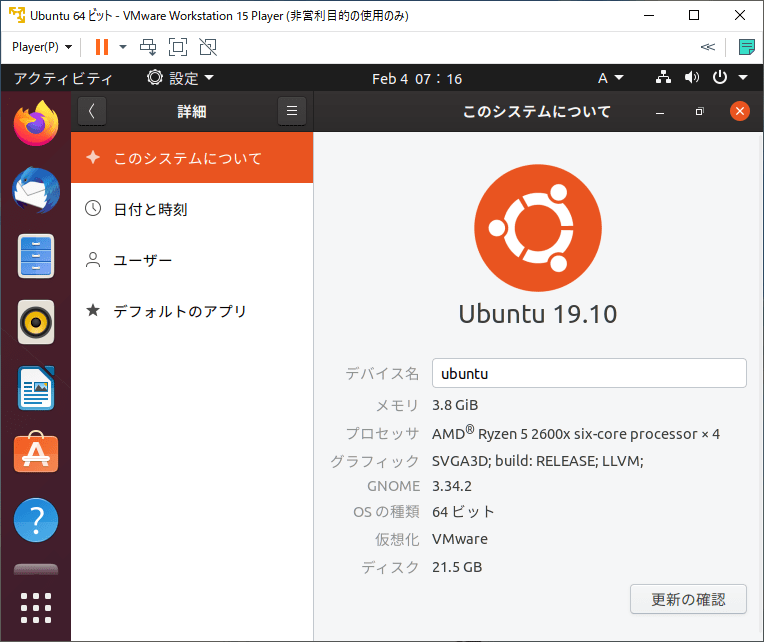
Task: Maximize the VMware Player window
Action: [694, 16]
